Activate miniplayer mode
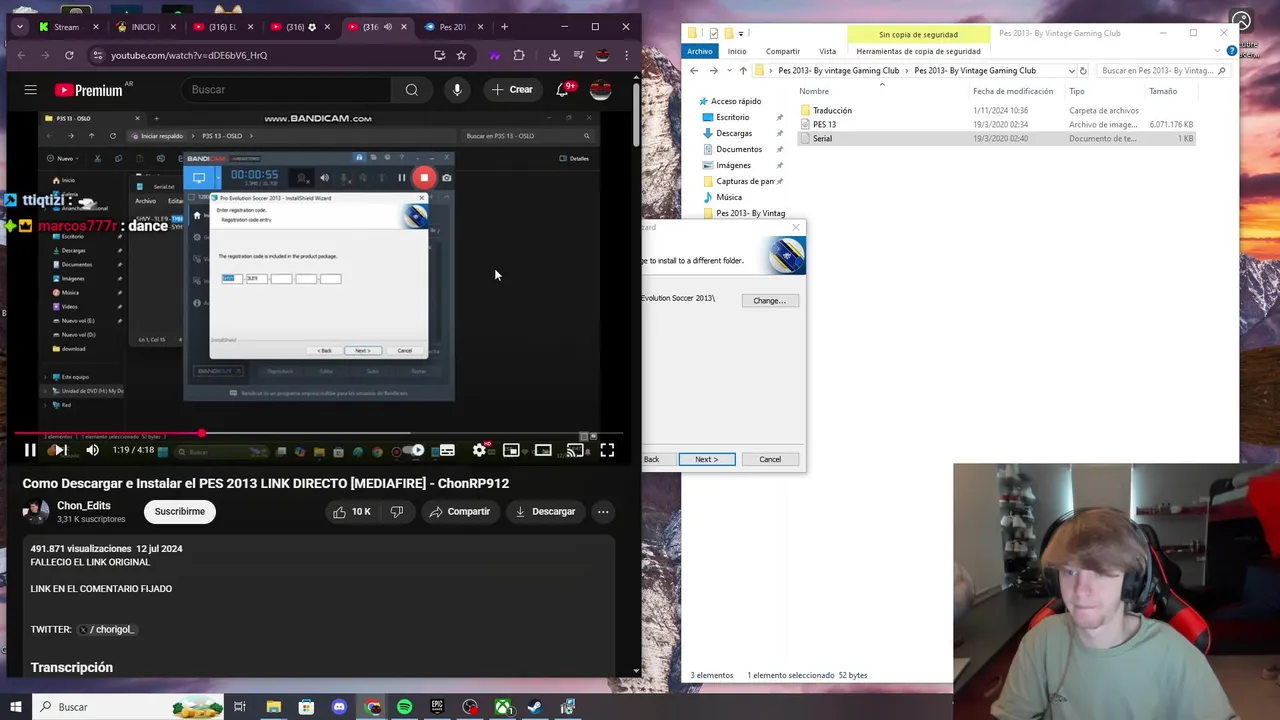 [511, 450]
